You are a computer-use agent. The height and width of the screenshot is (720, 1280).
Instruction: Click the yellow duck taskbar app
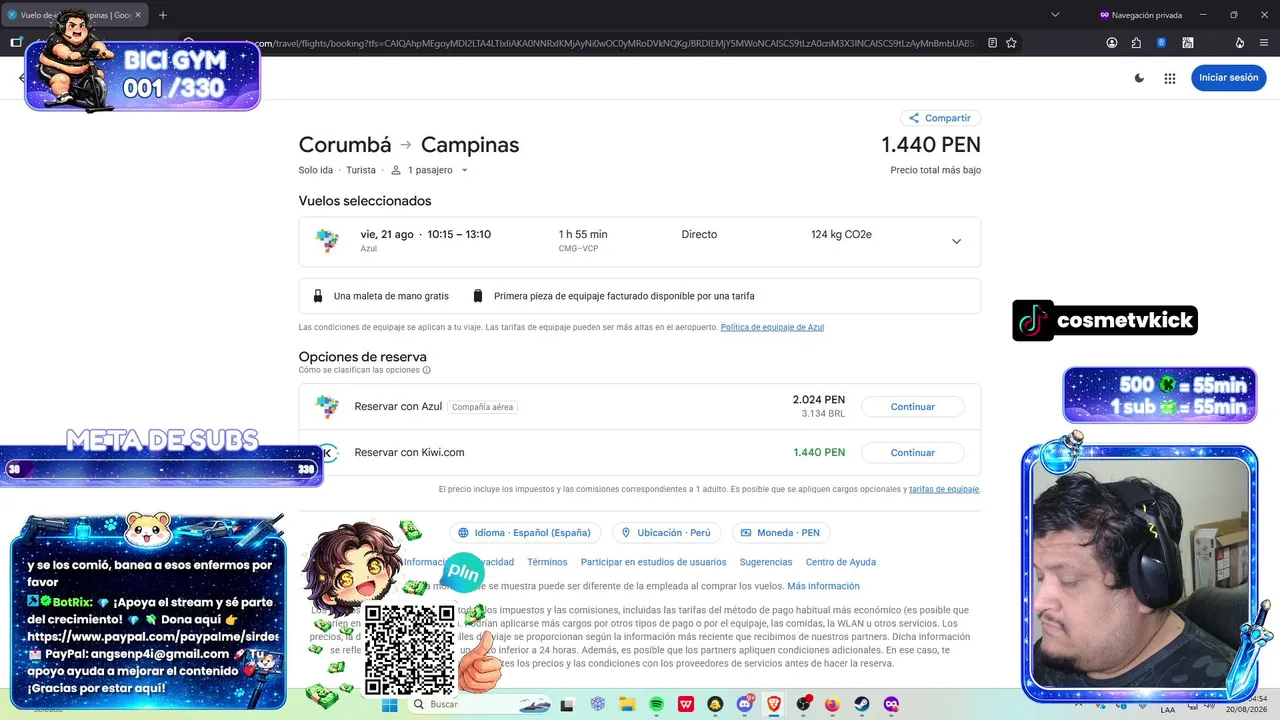[716, 705]
